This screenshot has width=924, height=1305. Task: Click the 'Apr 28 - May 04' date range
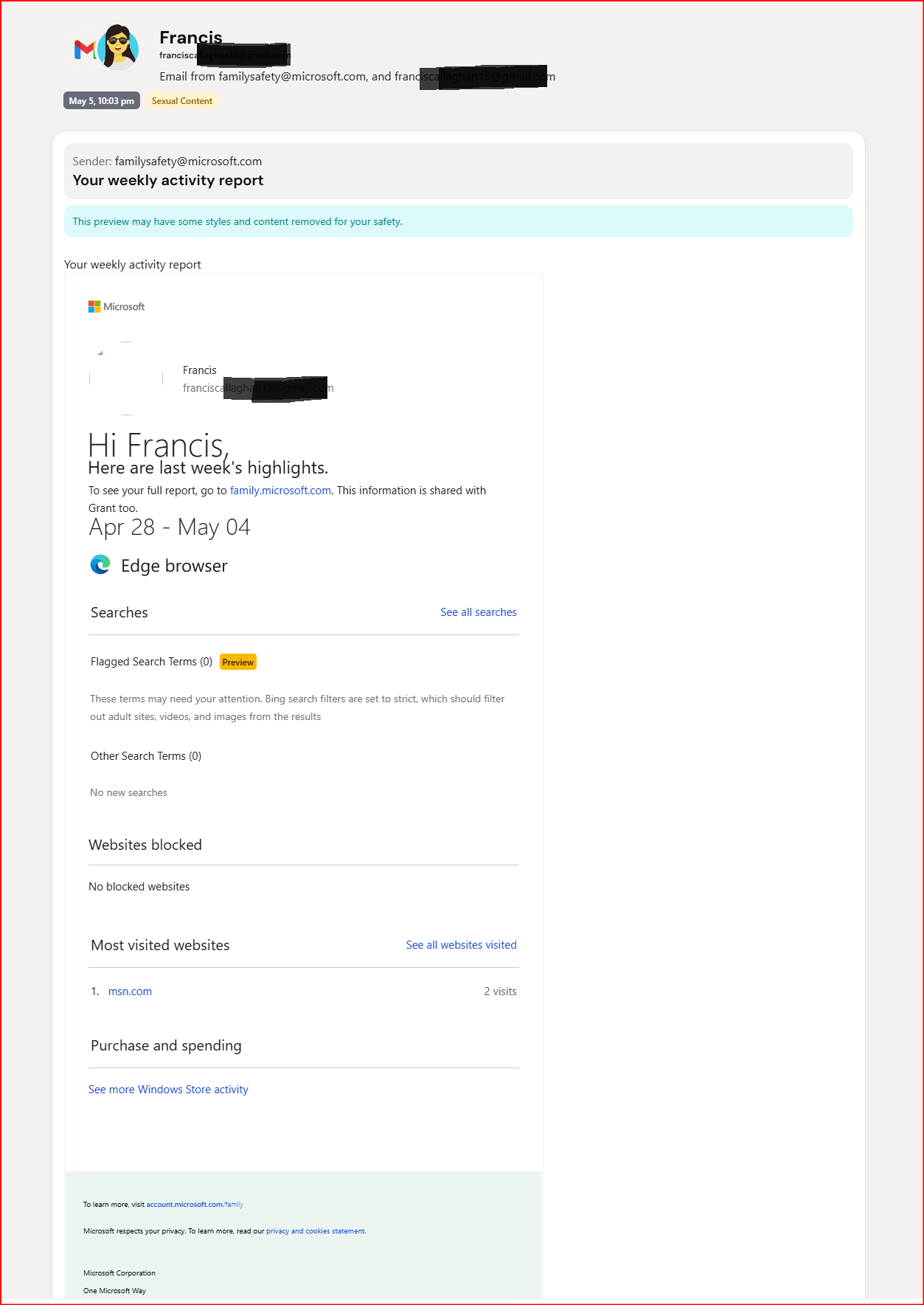pos(170,527)
